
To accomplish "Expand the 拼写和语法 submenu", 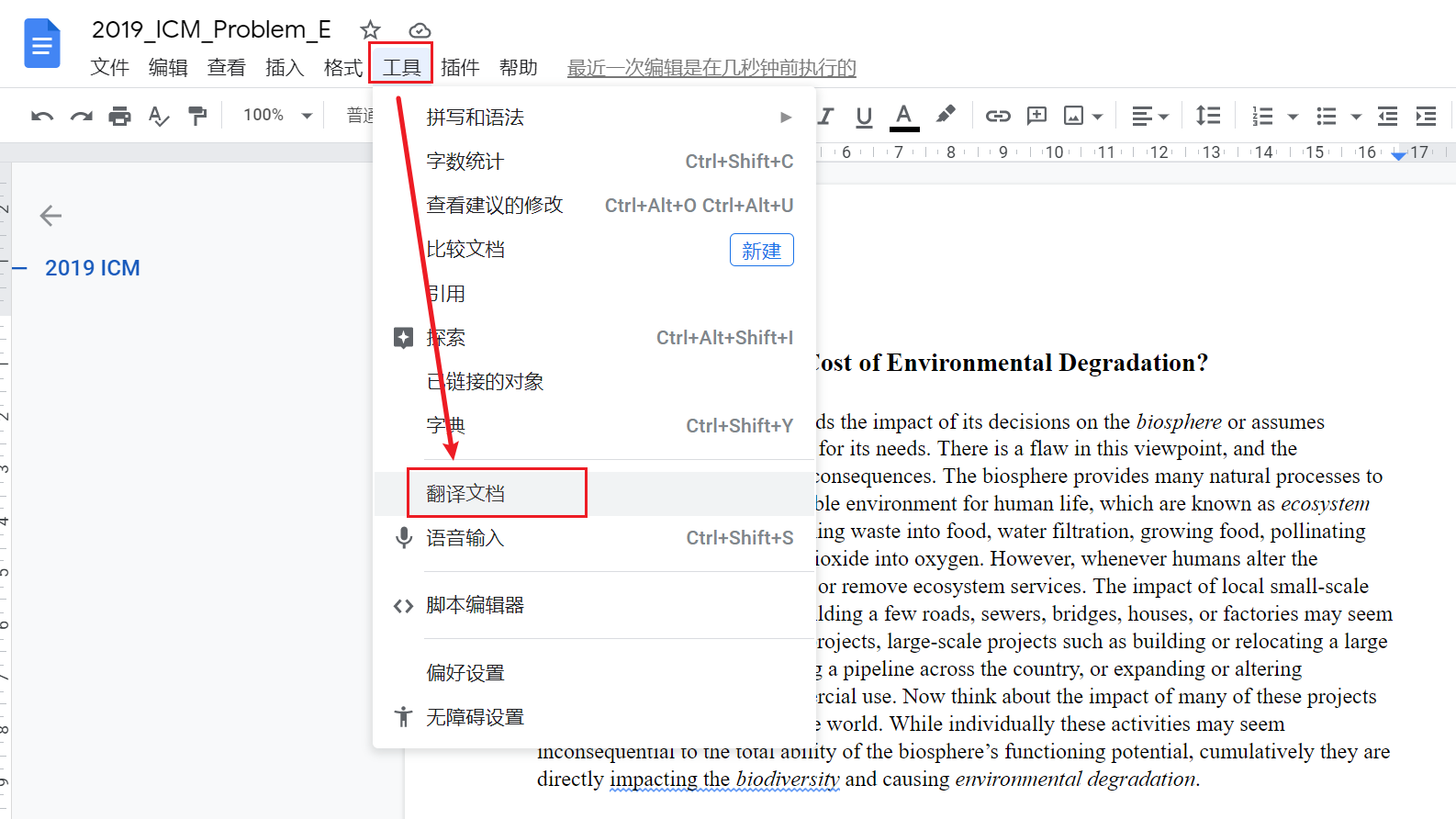I will [595, 118].
